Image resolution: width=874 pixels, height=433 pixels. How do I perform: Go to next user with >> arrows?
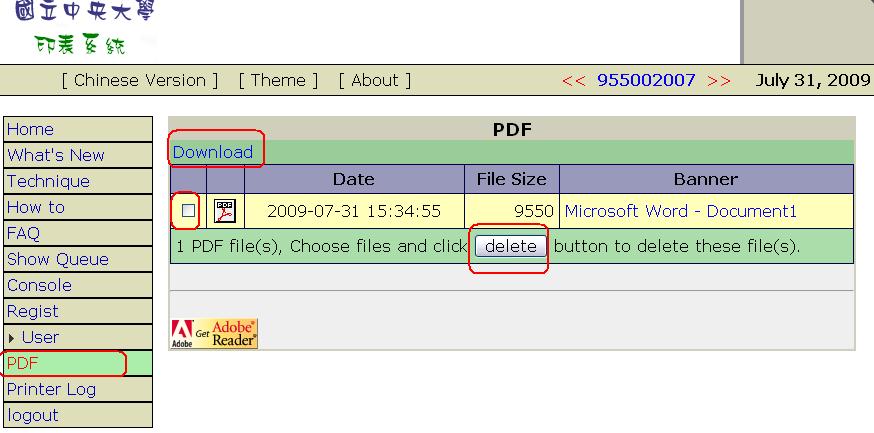click(719, 81)
